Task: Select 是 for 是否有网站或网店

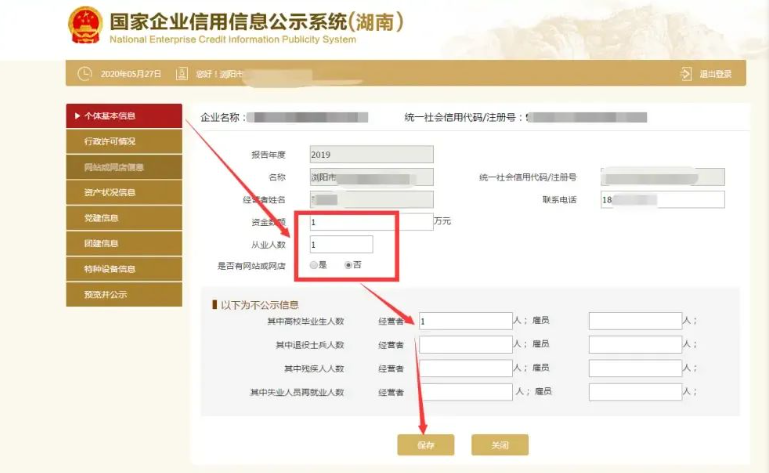Action: [314, 266]
